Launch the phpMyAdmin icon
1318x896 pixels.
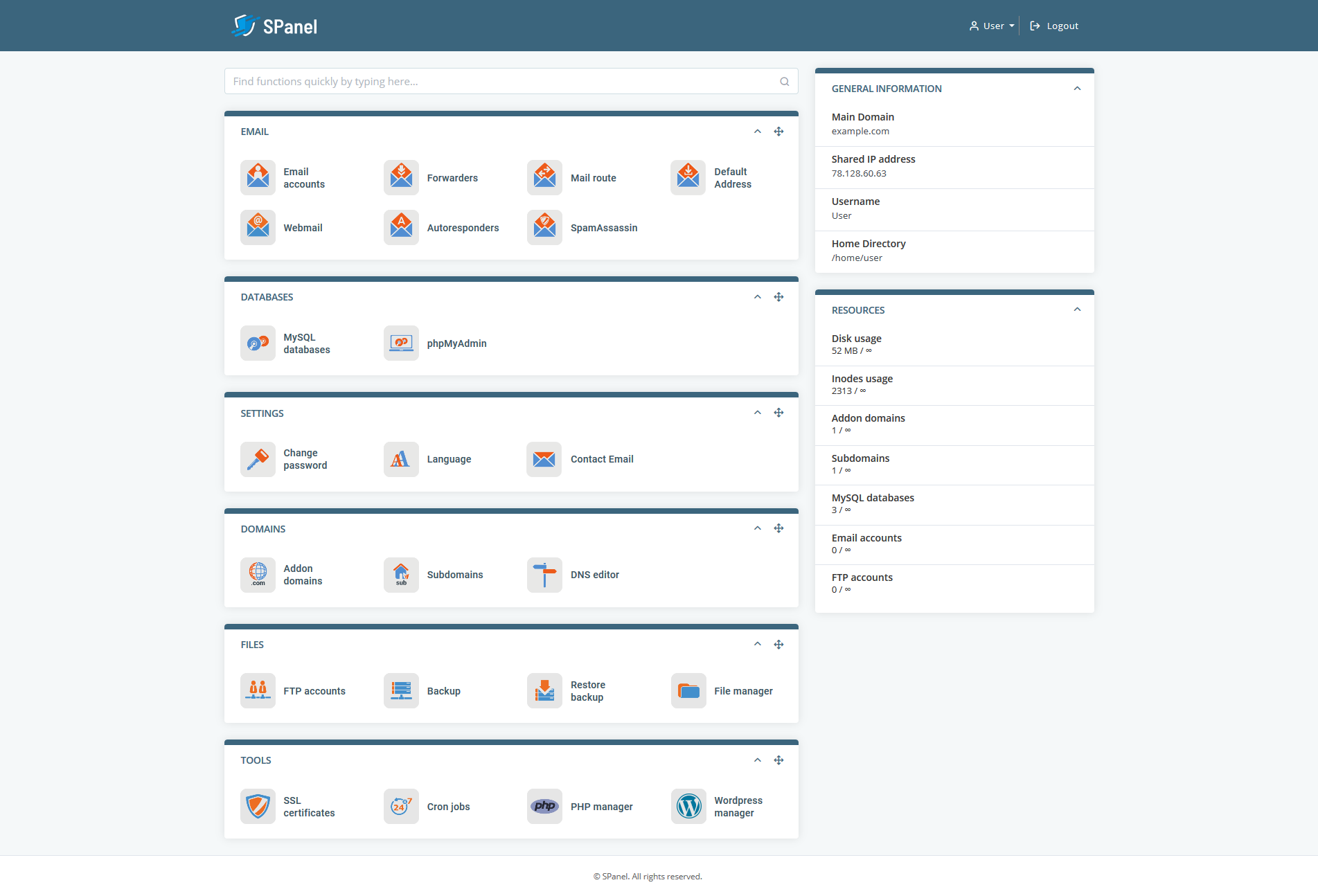pyautogui.click(x=401, y=343)
